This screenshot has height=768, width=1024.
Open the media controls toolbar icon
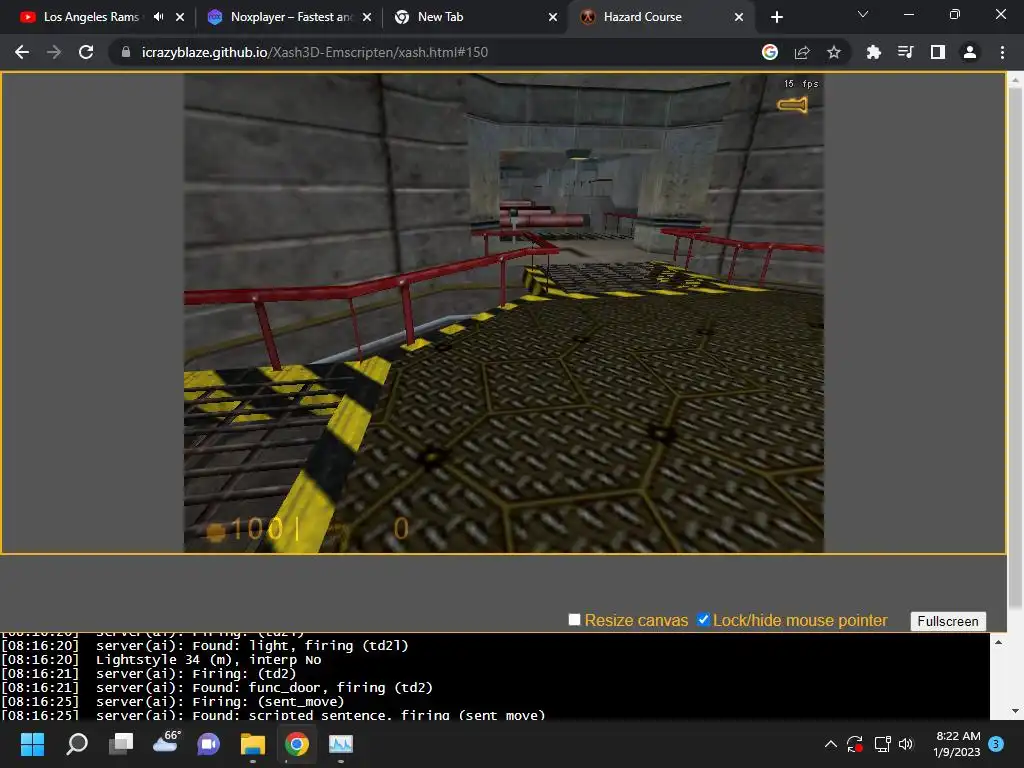tap(906, 52)
